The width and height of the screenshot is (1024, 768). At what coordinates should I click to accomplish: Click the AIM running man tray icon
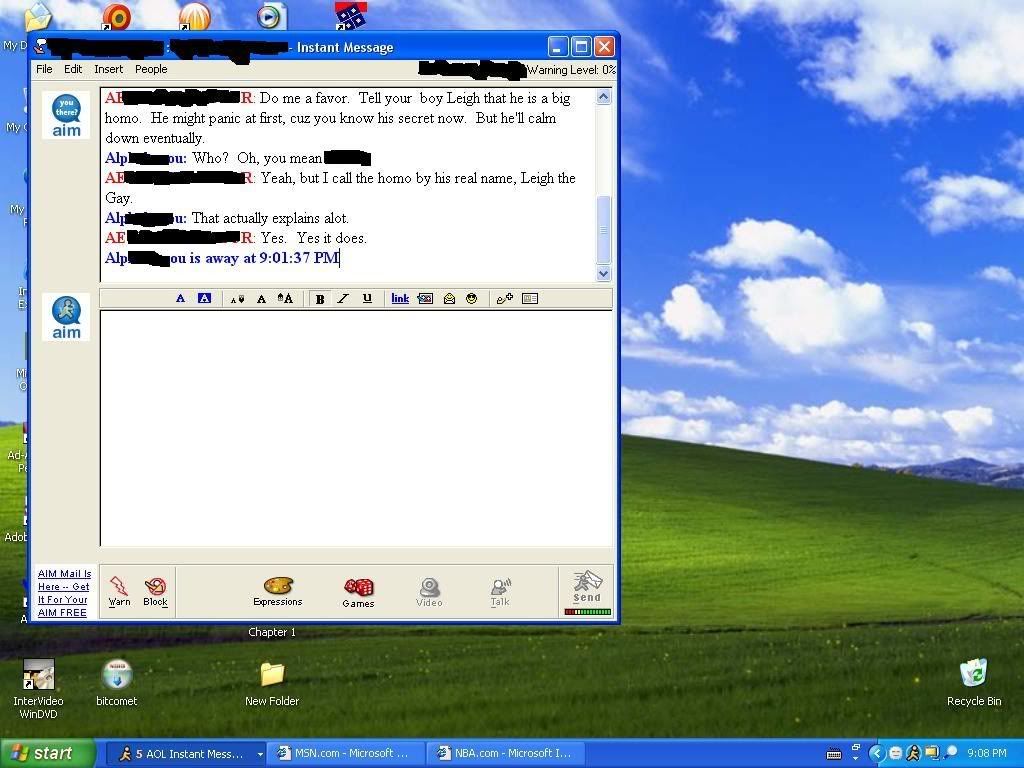[x=913, y=754]
